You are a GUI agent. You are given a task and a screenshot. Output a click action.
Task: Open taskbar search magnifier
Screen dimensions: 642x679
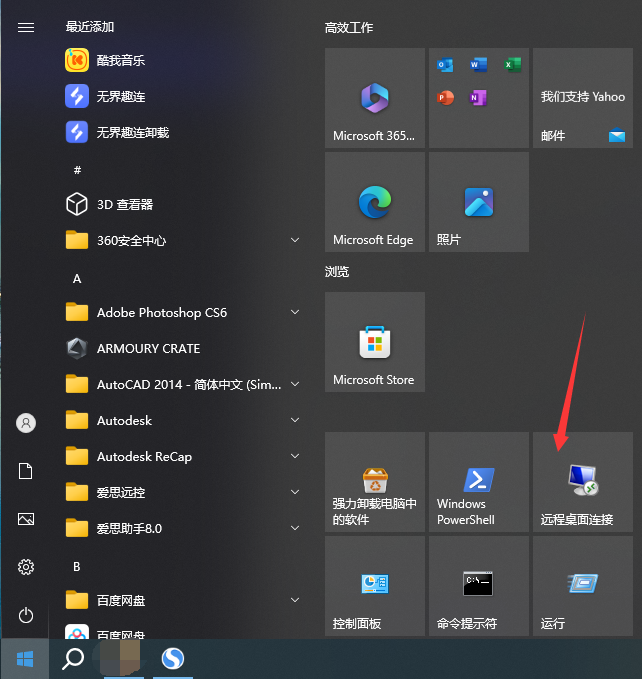click(73, 659)
